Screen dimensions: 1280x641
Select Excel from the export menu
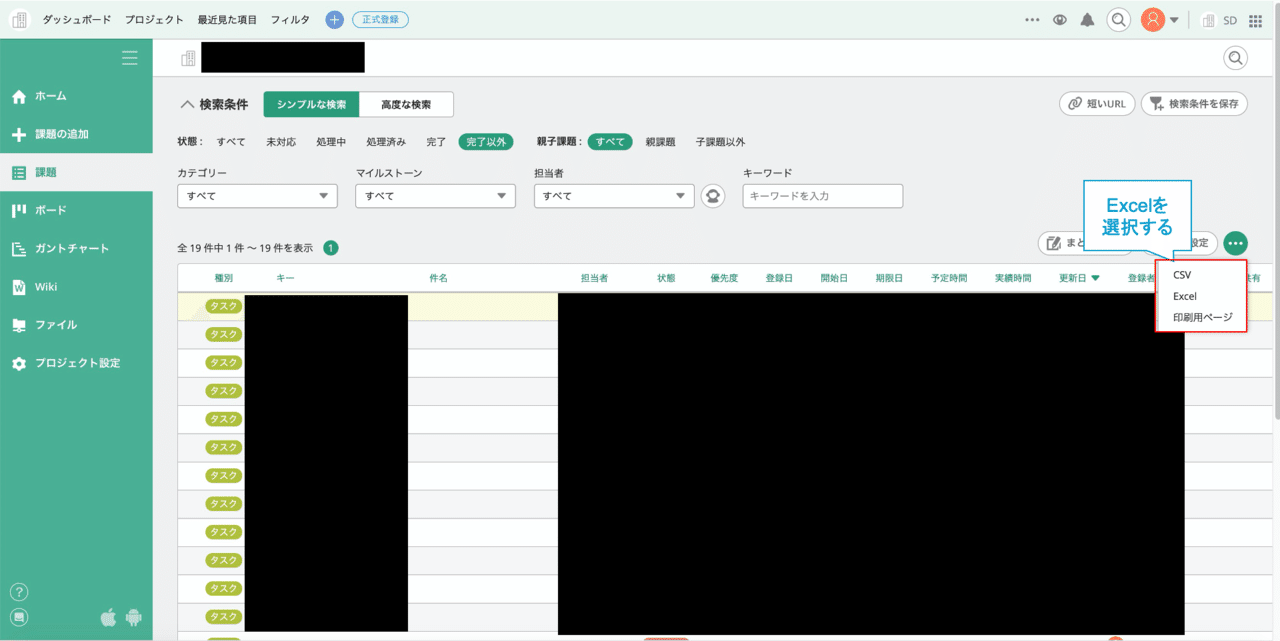pyautogui.click(x=1184, y=295)
